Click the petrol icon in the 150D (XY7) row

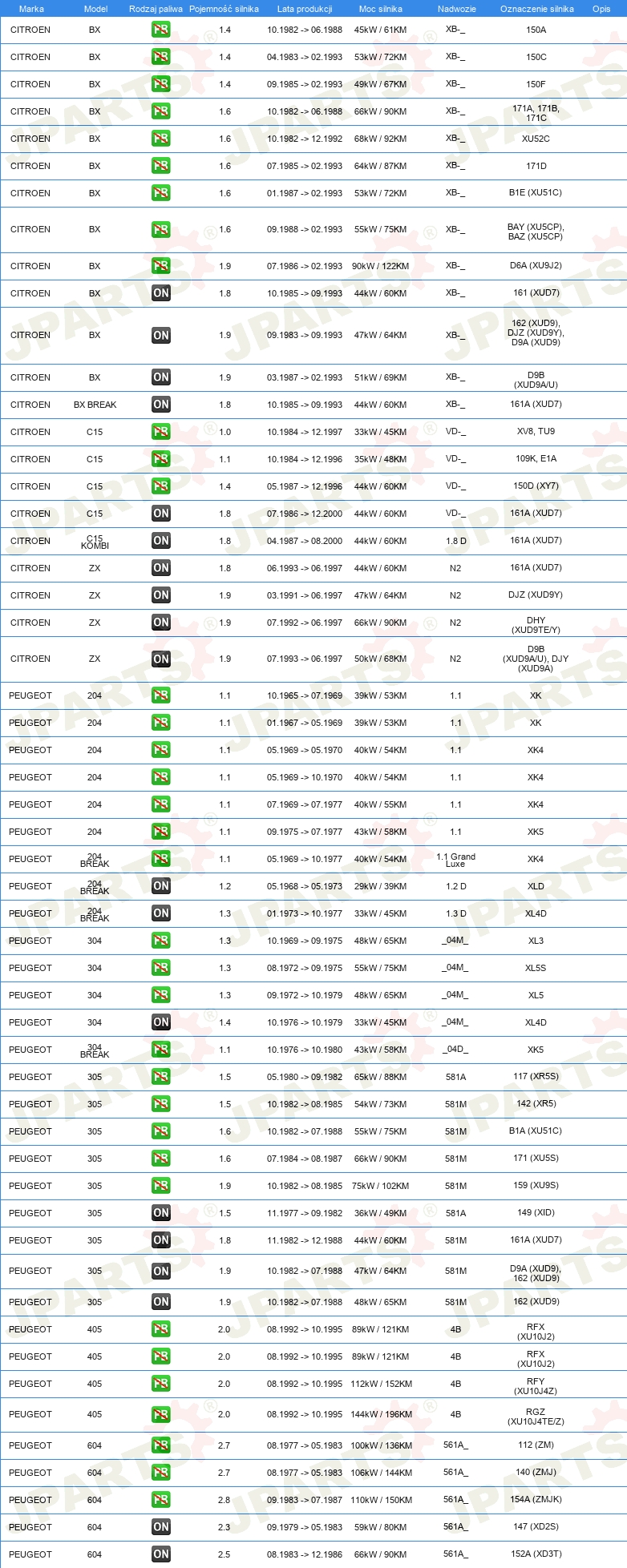(161, 486)
